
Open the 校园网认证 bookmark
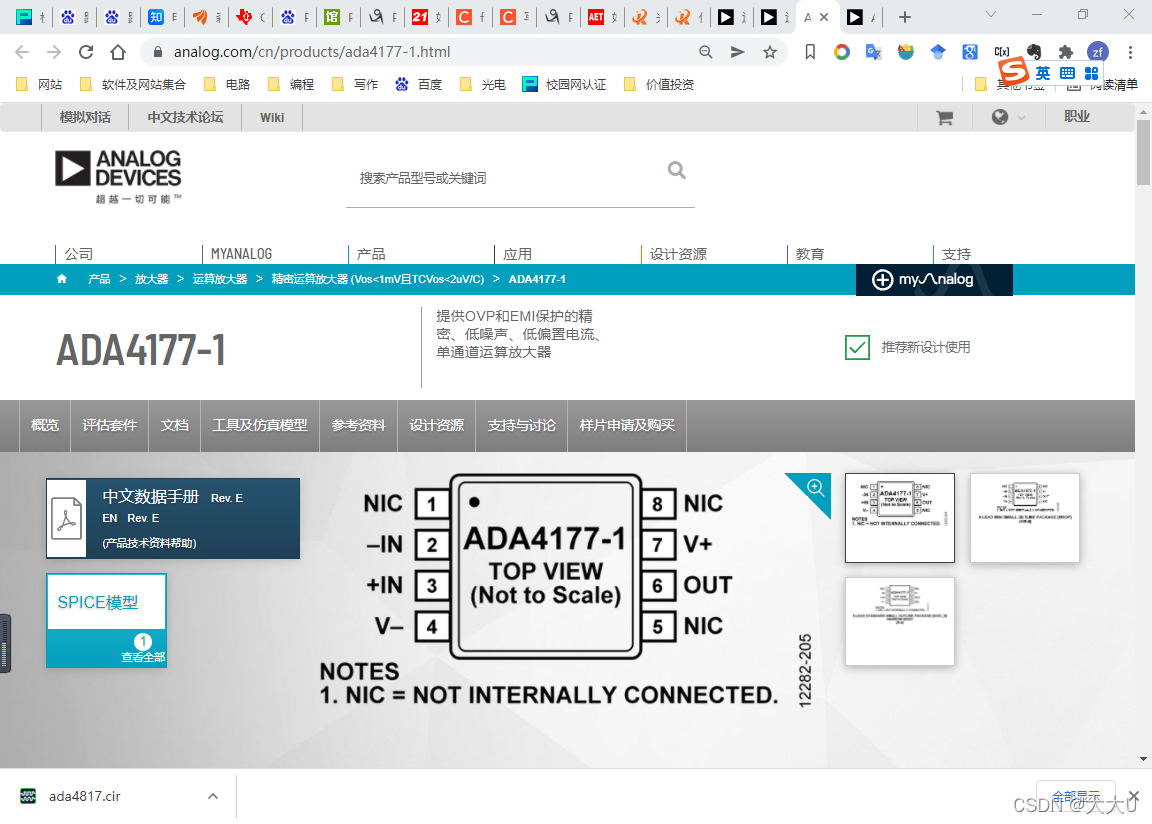click(564, 84)
